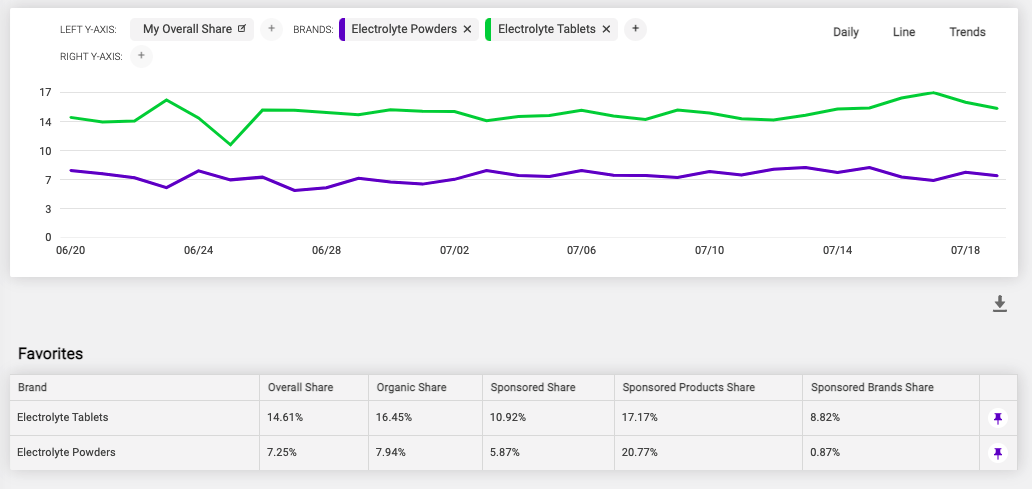
Task: Sort table by Sponsored Share column
Action: pyautogui.click(x=533, y=387)
